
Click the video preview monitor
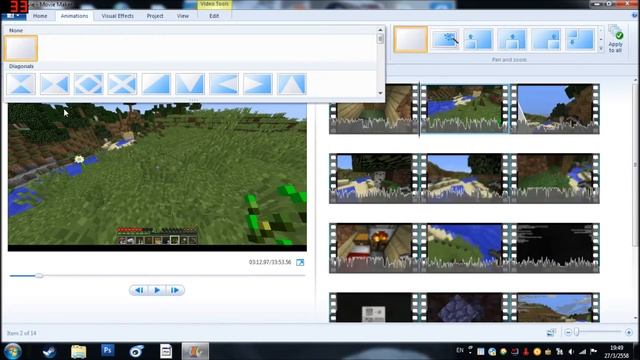click(157, 176)
